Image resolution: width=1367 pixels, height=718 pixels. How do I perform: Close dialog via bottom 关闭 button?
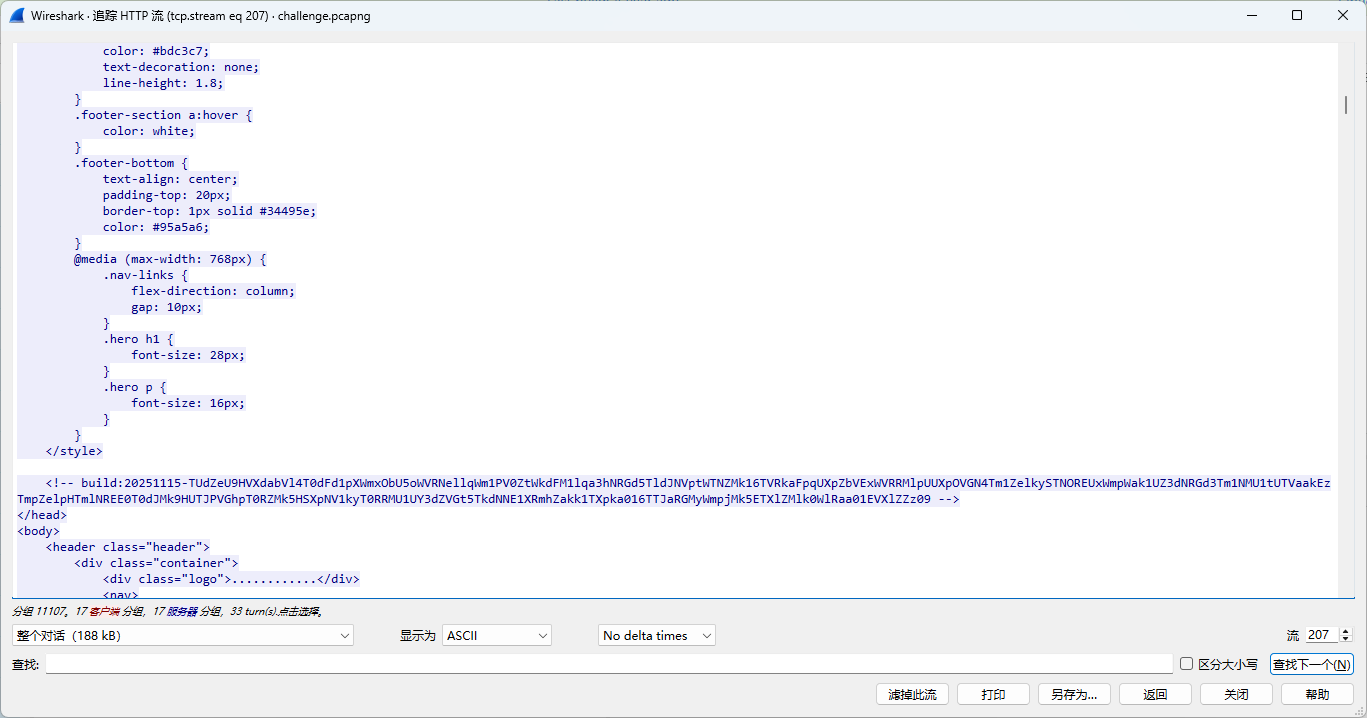1236,694
